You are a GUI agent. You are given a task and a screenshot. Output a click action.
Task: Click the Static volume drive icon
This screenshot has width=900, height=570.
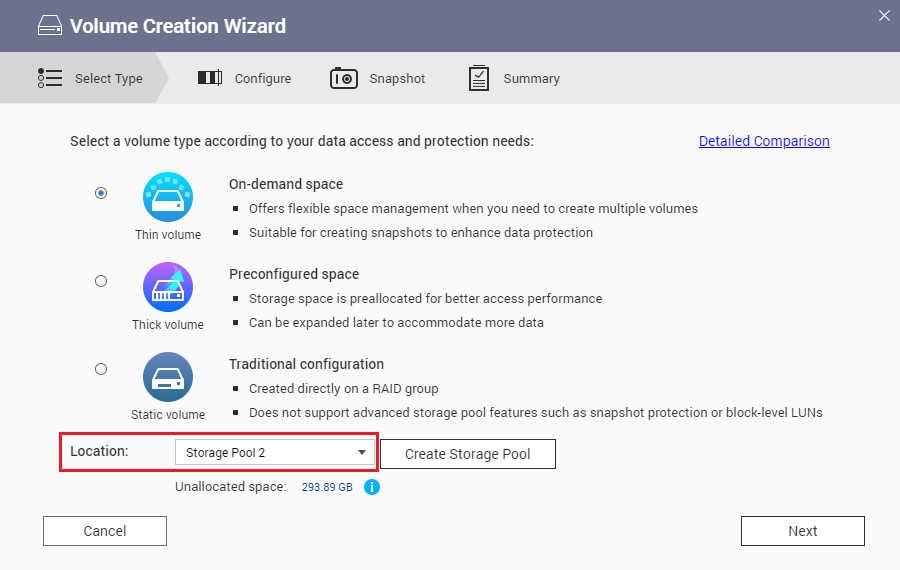click(x=168, y=377)
